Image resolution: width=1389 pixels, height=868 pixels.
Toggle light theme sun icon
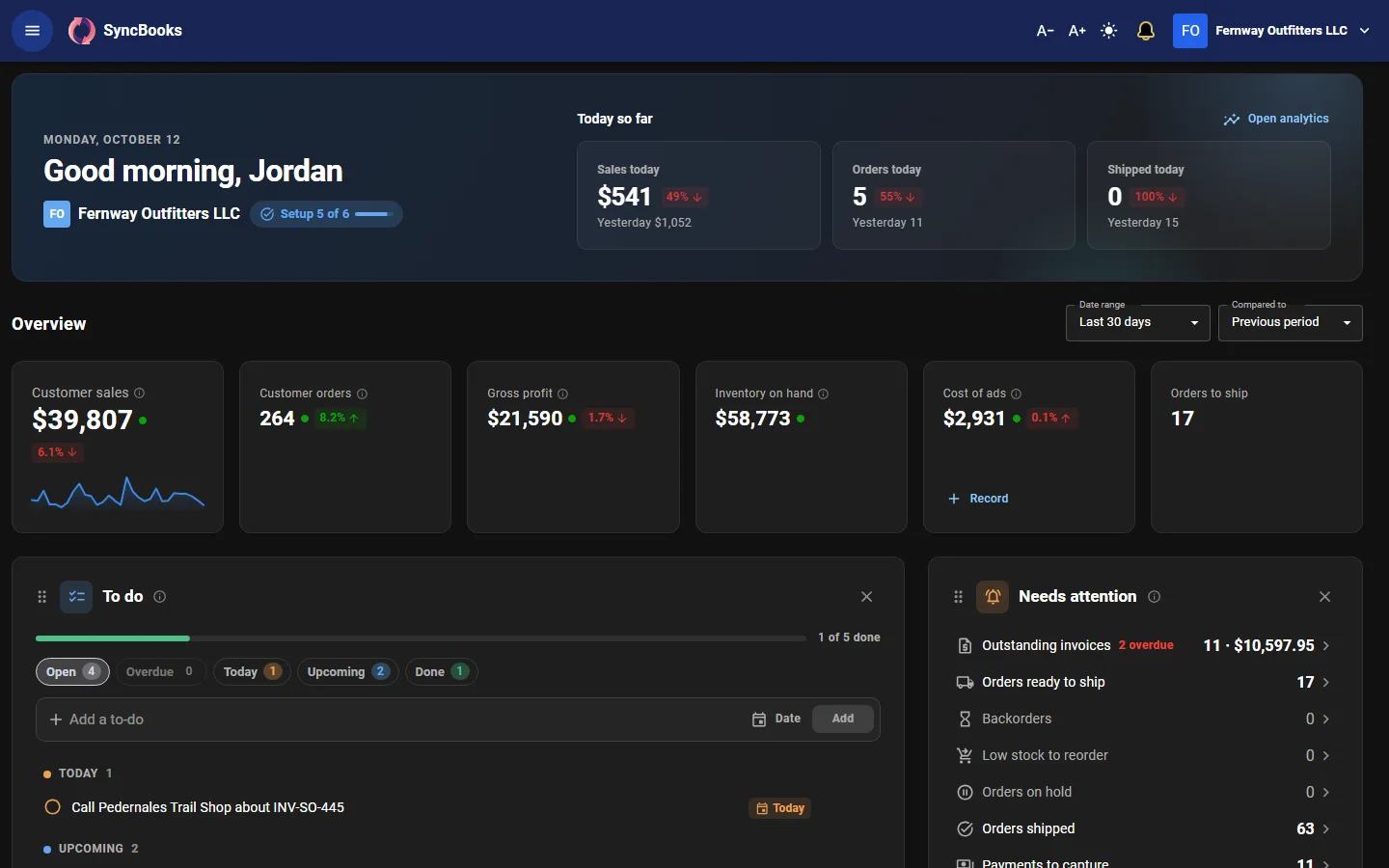tap(1109, 31)
